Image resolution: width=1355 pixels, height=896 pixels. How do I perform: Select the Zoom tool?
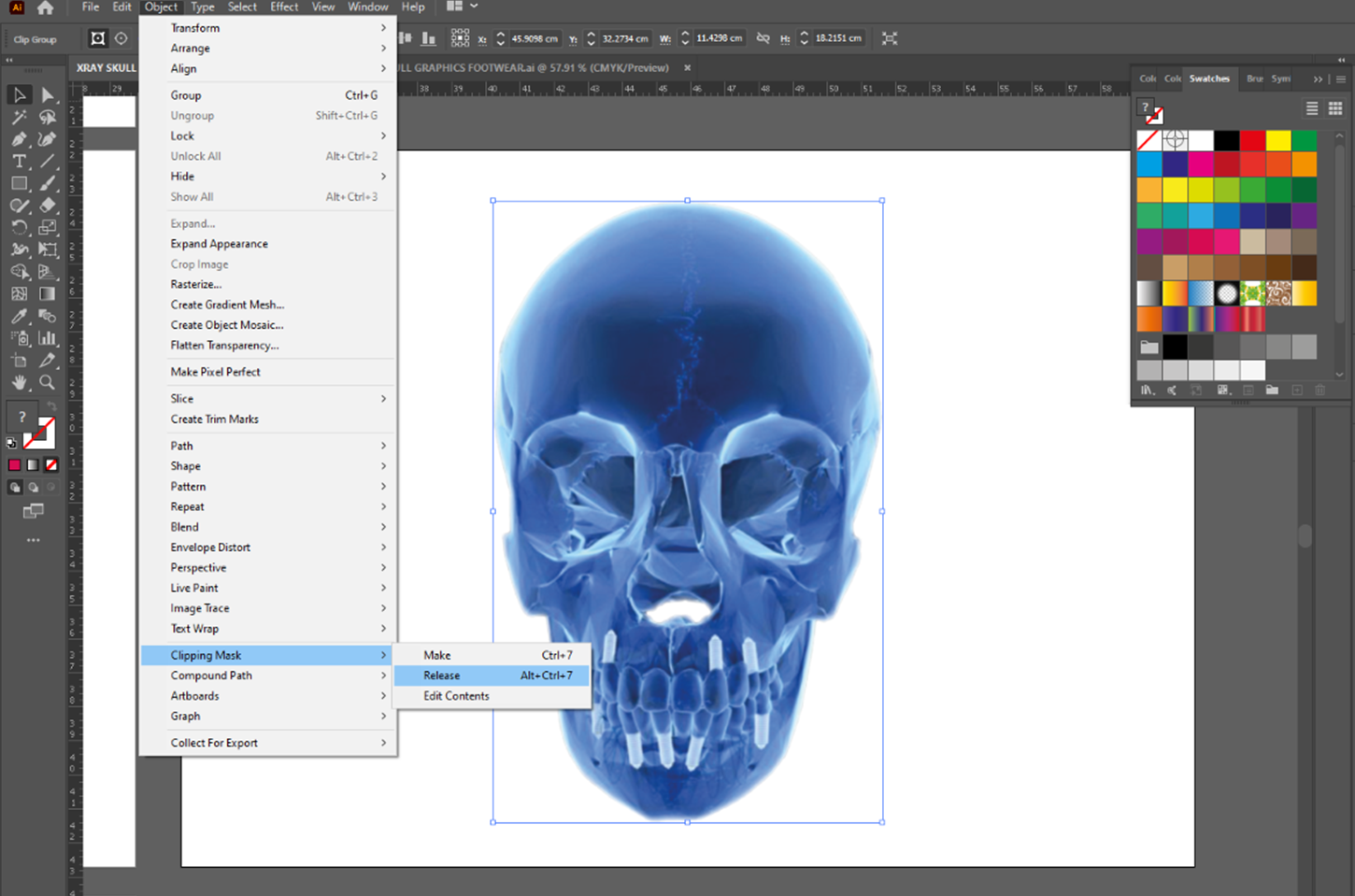pyautogui.click(x=48, y=382)
